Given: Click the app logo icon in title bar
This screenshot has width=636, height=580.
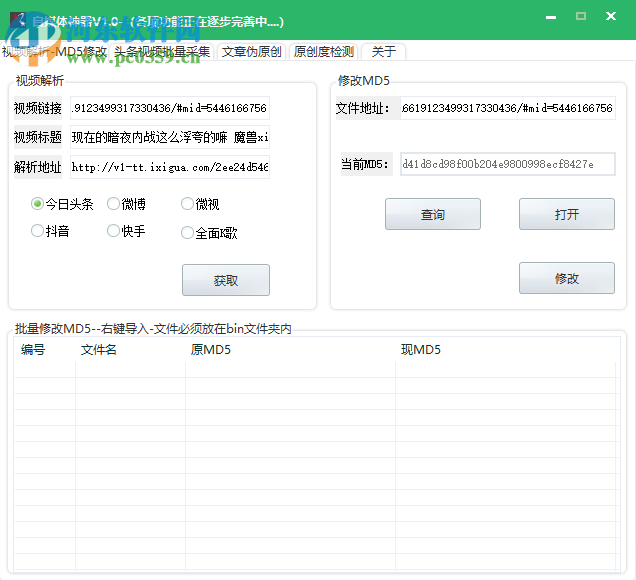Looking at the screenshot, I should click(x=18, y=20).
